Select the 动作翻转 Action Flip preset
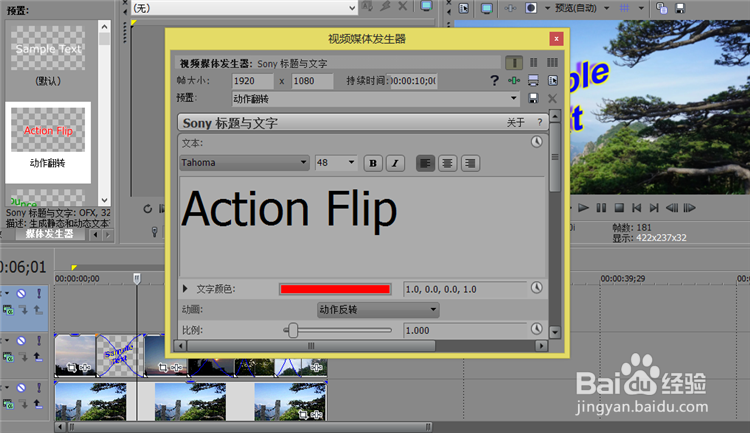750x433 pixels. (48, 142)
